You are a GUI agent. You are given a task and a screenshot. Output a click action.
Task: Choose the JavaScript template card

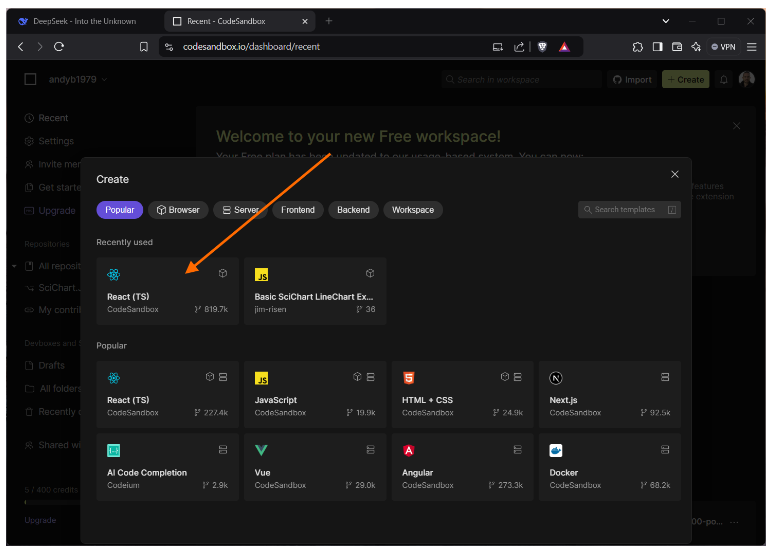pos(315,394)
